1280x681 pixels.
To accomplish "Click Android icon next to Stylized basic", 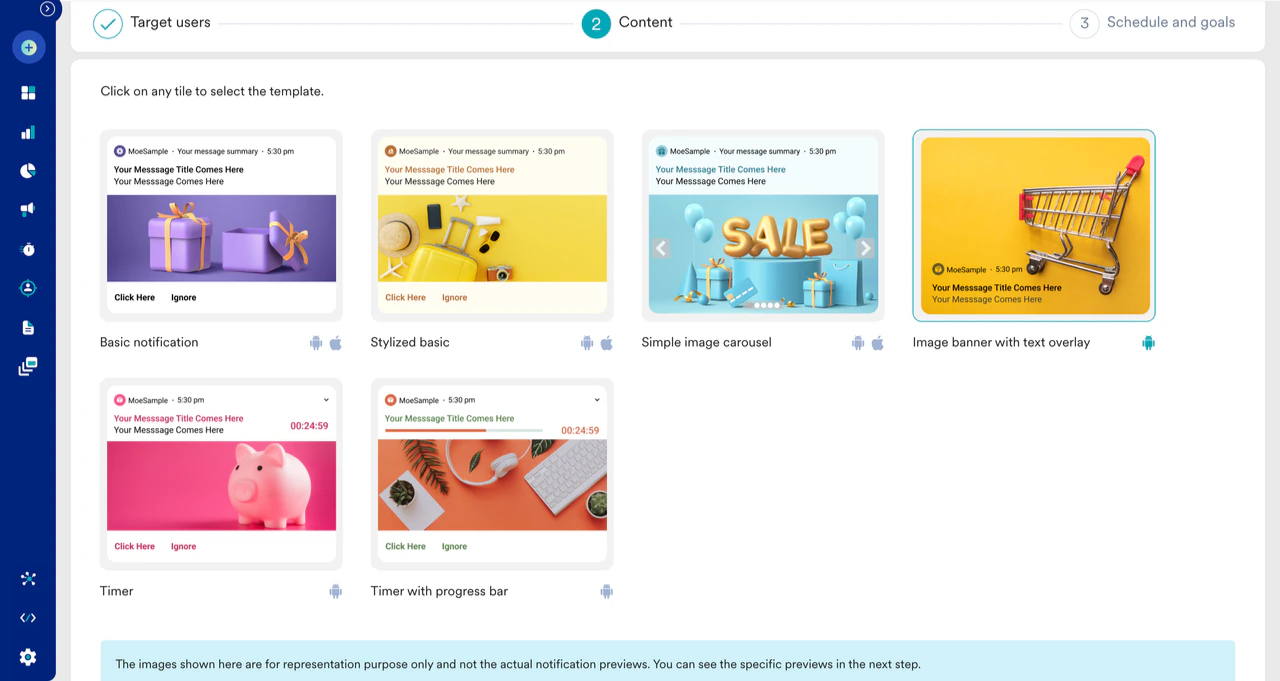I will tap(587, 343).
